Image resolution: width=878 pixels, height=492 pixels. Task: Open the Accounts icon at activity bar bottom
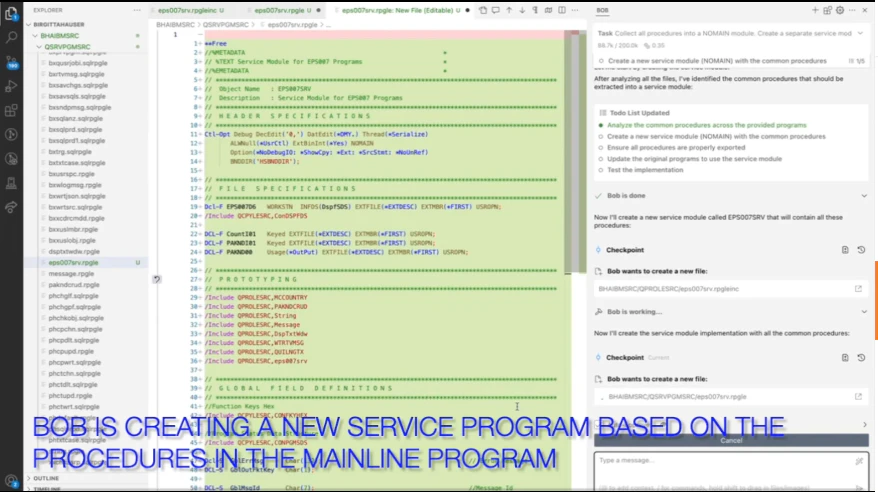[x=11, y=480]
